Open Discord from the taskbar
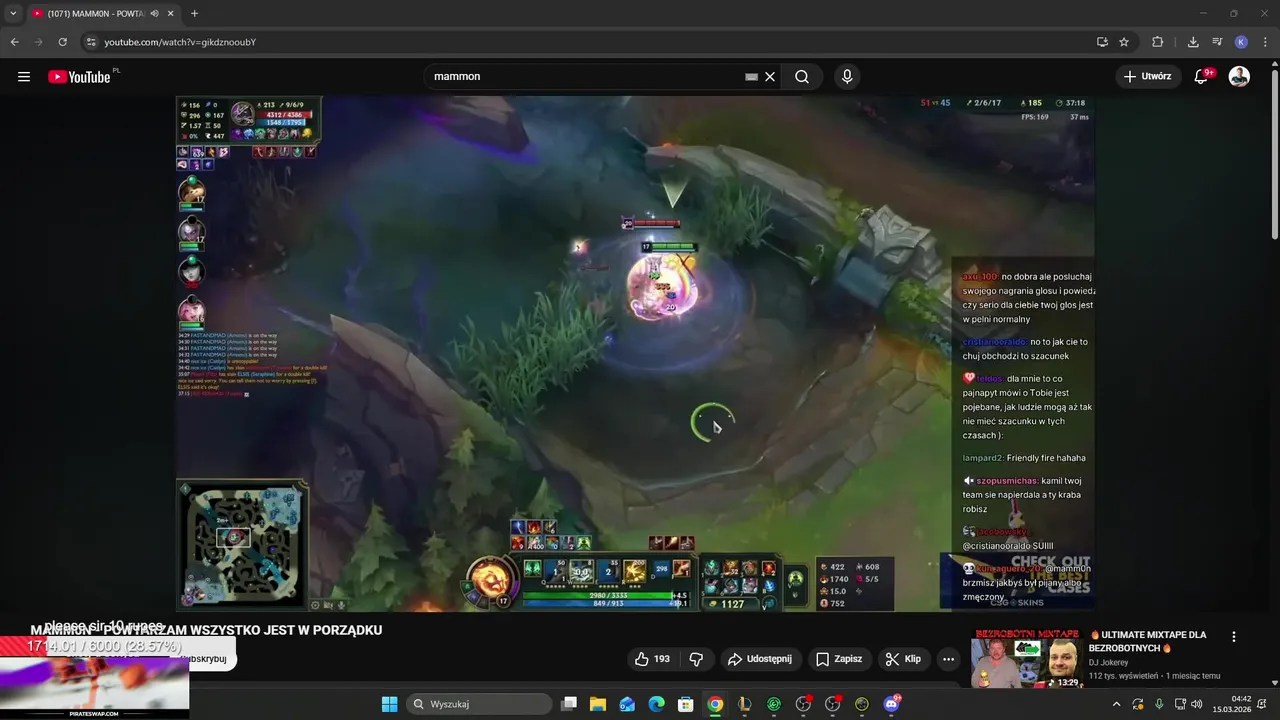 coord(891,704)
